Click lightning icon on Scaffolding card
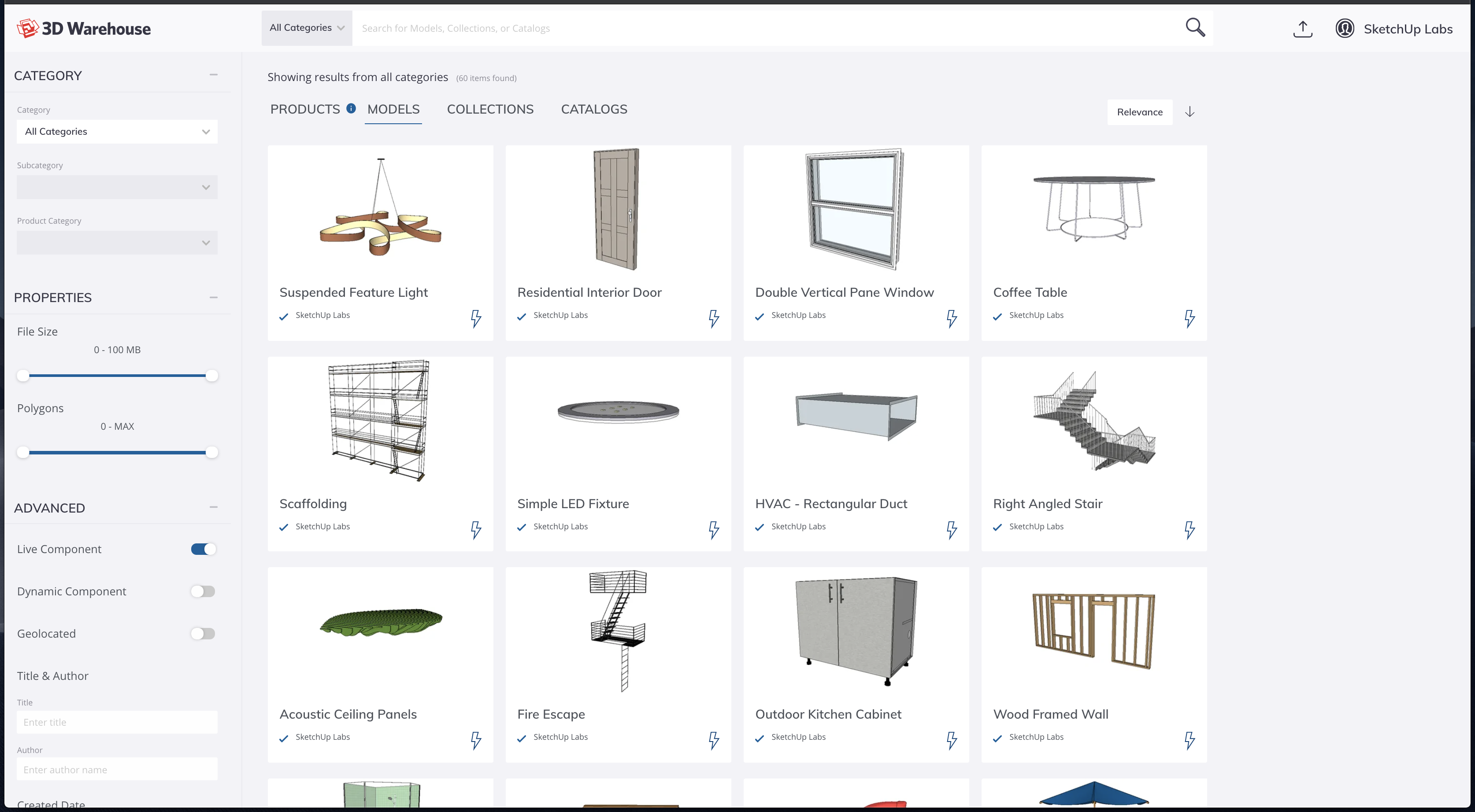 click(x=476, y=530)
